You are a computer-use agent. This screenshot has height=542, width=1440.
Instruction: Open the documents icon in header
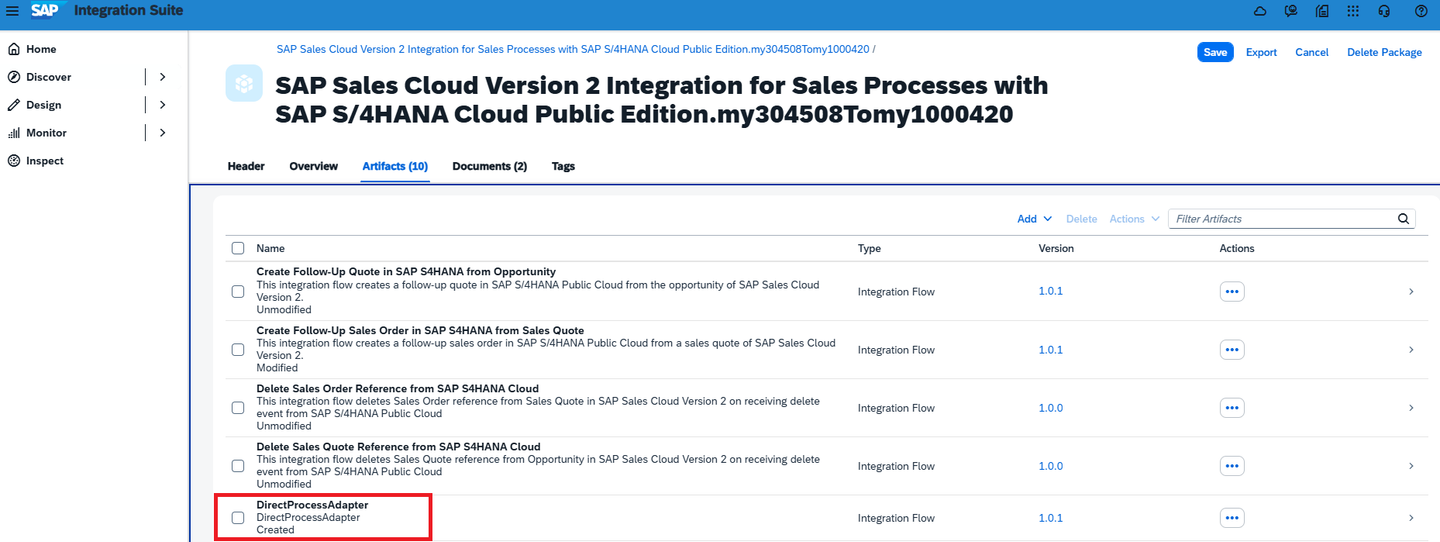coord(1322,11)
